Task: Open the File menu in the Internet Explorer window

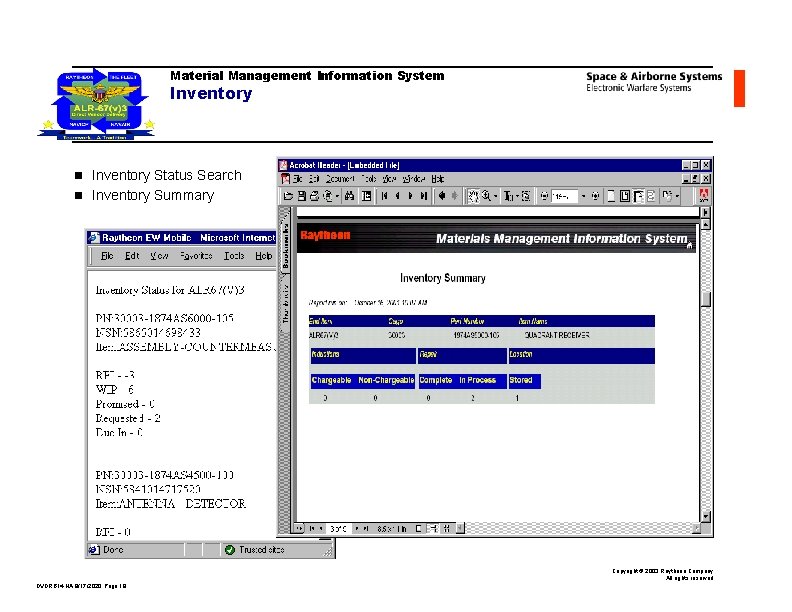Action: tap(107, 256)
